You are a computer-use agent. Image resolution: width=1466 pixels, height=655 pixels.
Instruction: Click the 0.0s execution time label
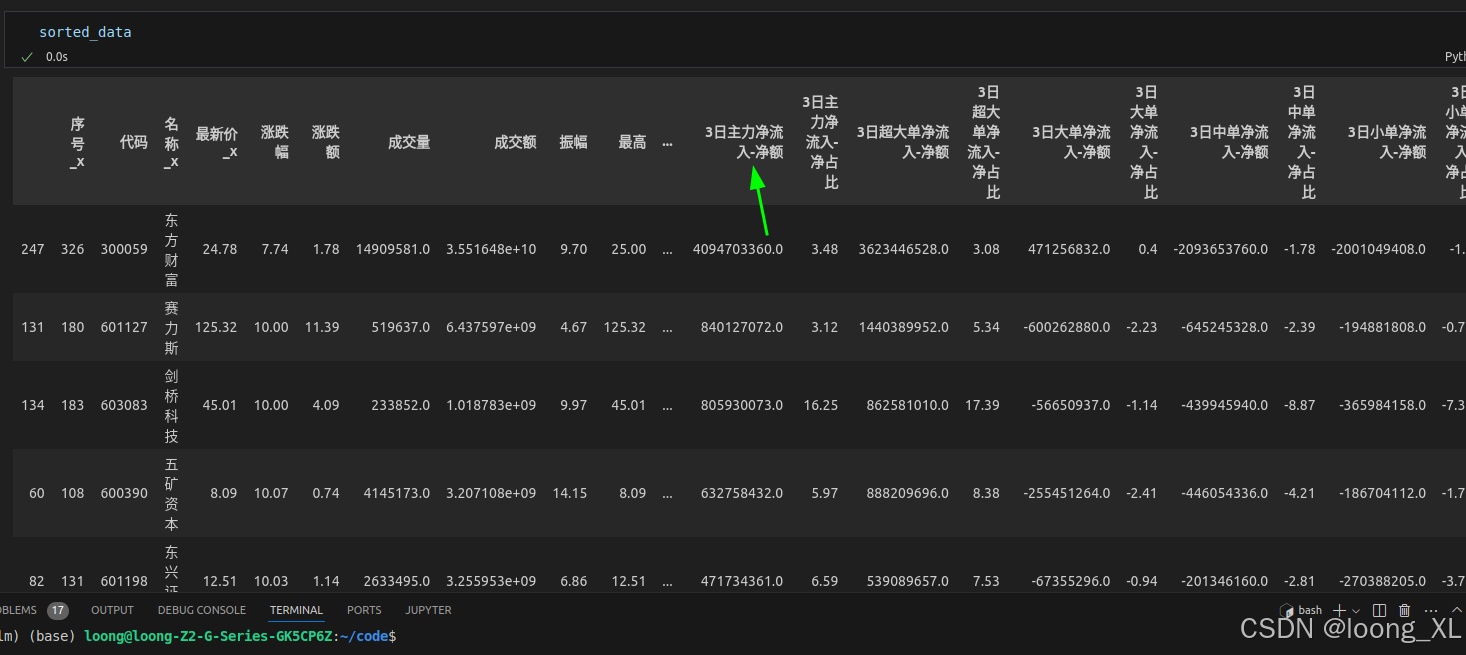point(57,57)
